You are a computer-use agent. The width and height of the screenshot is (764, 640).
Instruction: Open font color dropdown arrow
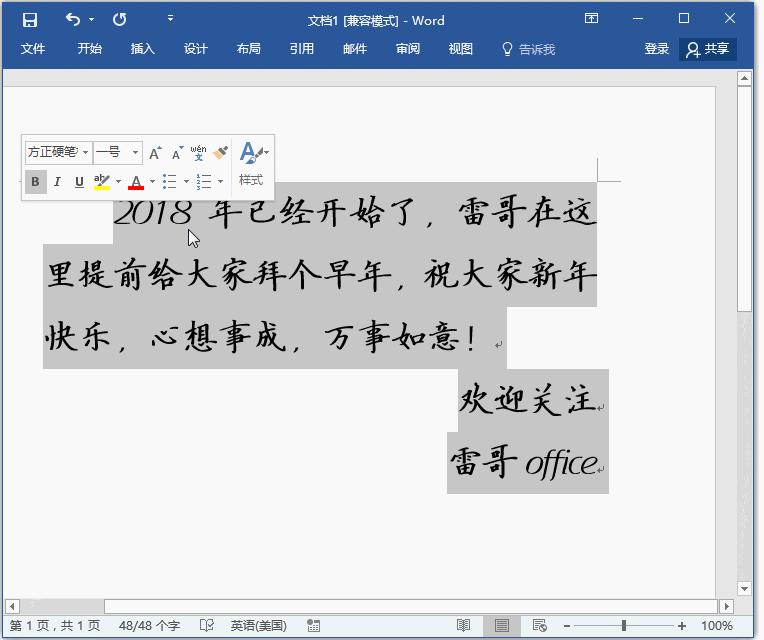click(152, 182)
